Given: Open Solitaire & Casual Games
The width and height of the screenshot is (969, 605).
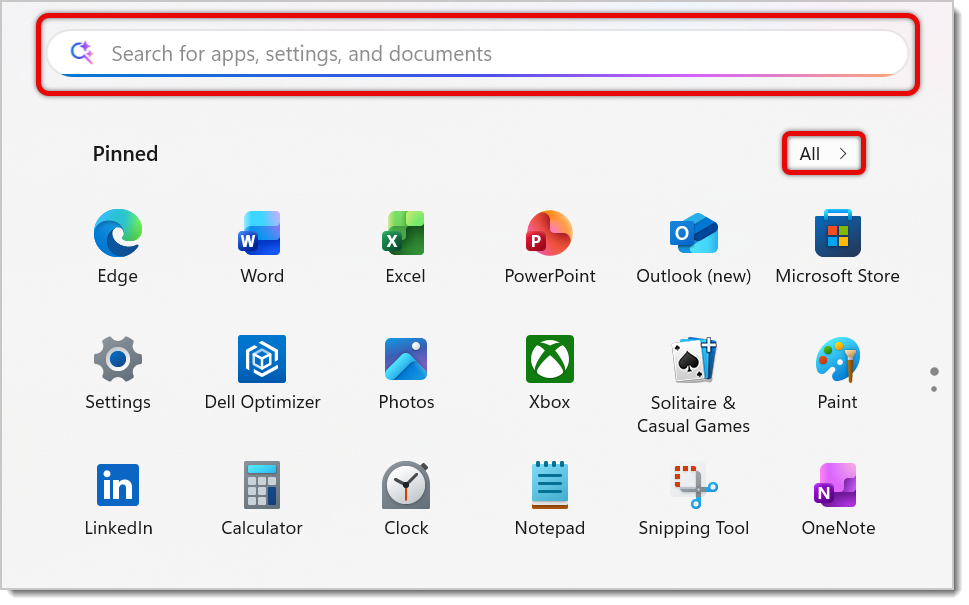Looking at the screenshot, I should pos(693,384).
